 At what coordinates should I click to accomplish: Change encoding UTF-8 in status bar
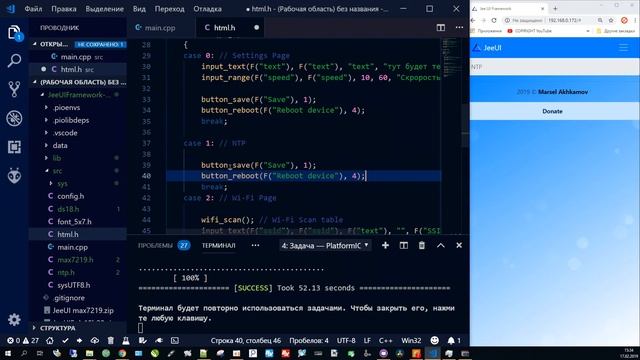pos(346,340)
